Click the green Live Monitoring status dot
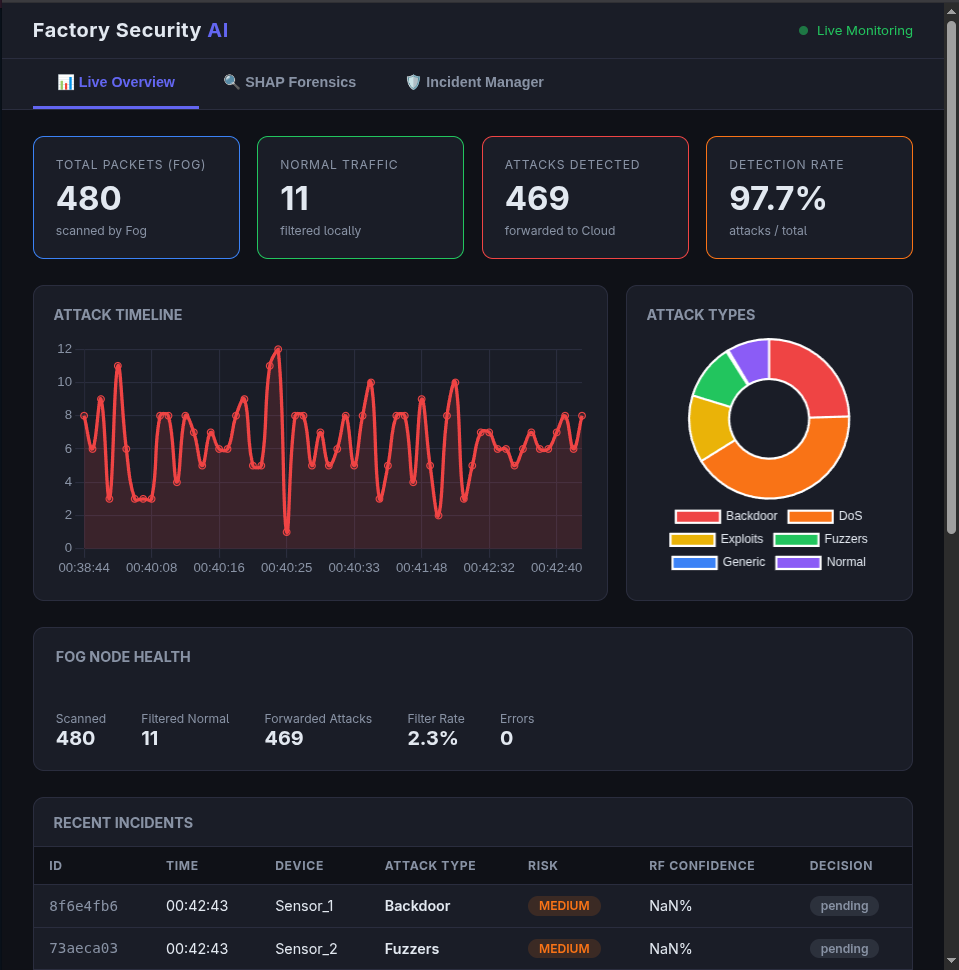Viewport: 959px width, 970px height. point(803,30)
